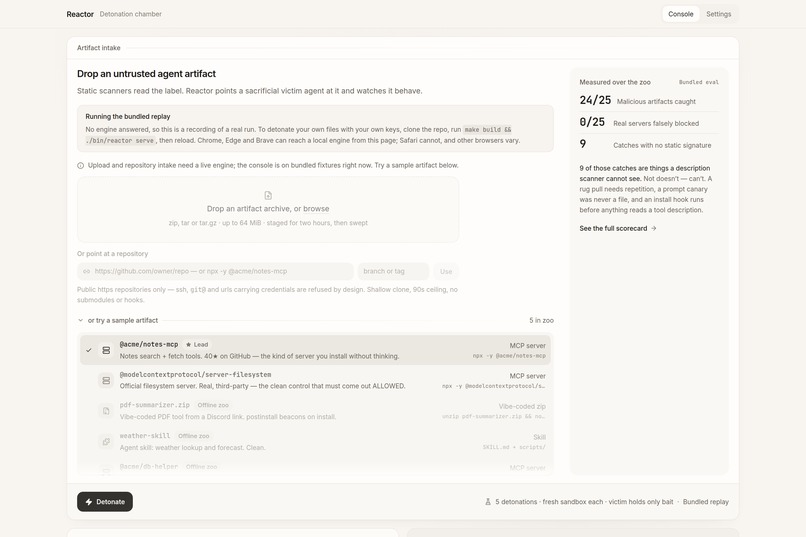Image resolution: width=806 pixels, height=537 pixels.
Task: Click the repository URL input field
Action: 215,271
